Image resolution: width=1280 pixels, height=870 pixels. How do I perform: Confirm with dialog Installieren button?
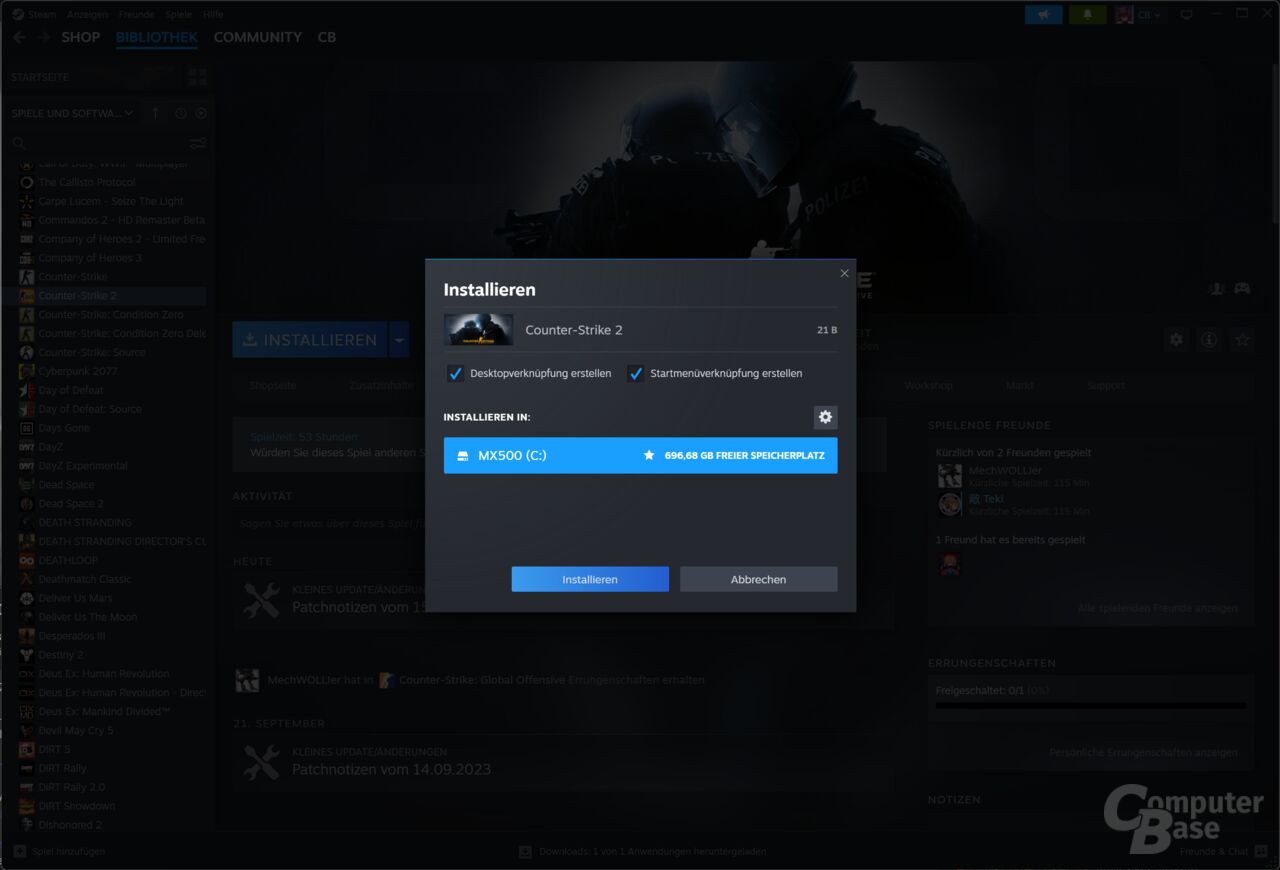590,579
